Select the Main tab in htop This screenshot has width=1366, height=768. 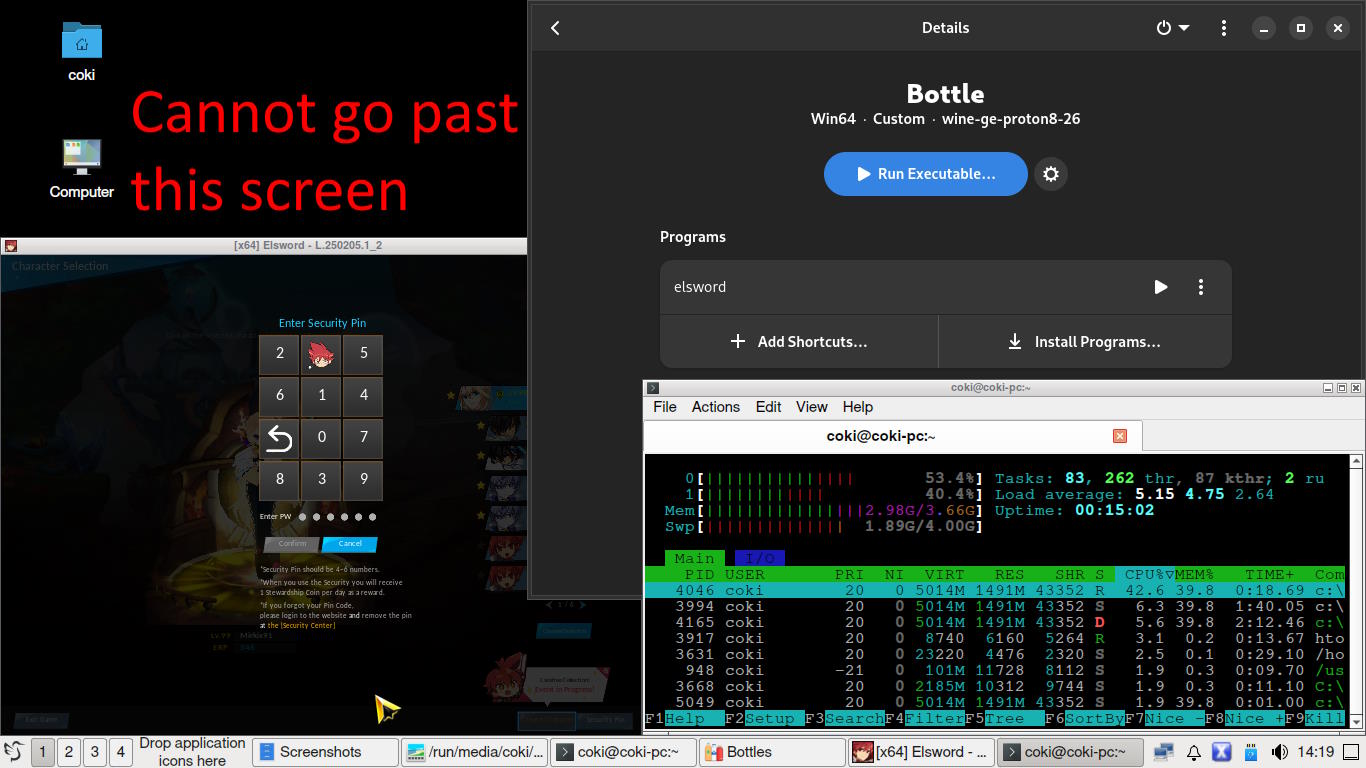[x=694, y=558]
